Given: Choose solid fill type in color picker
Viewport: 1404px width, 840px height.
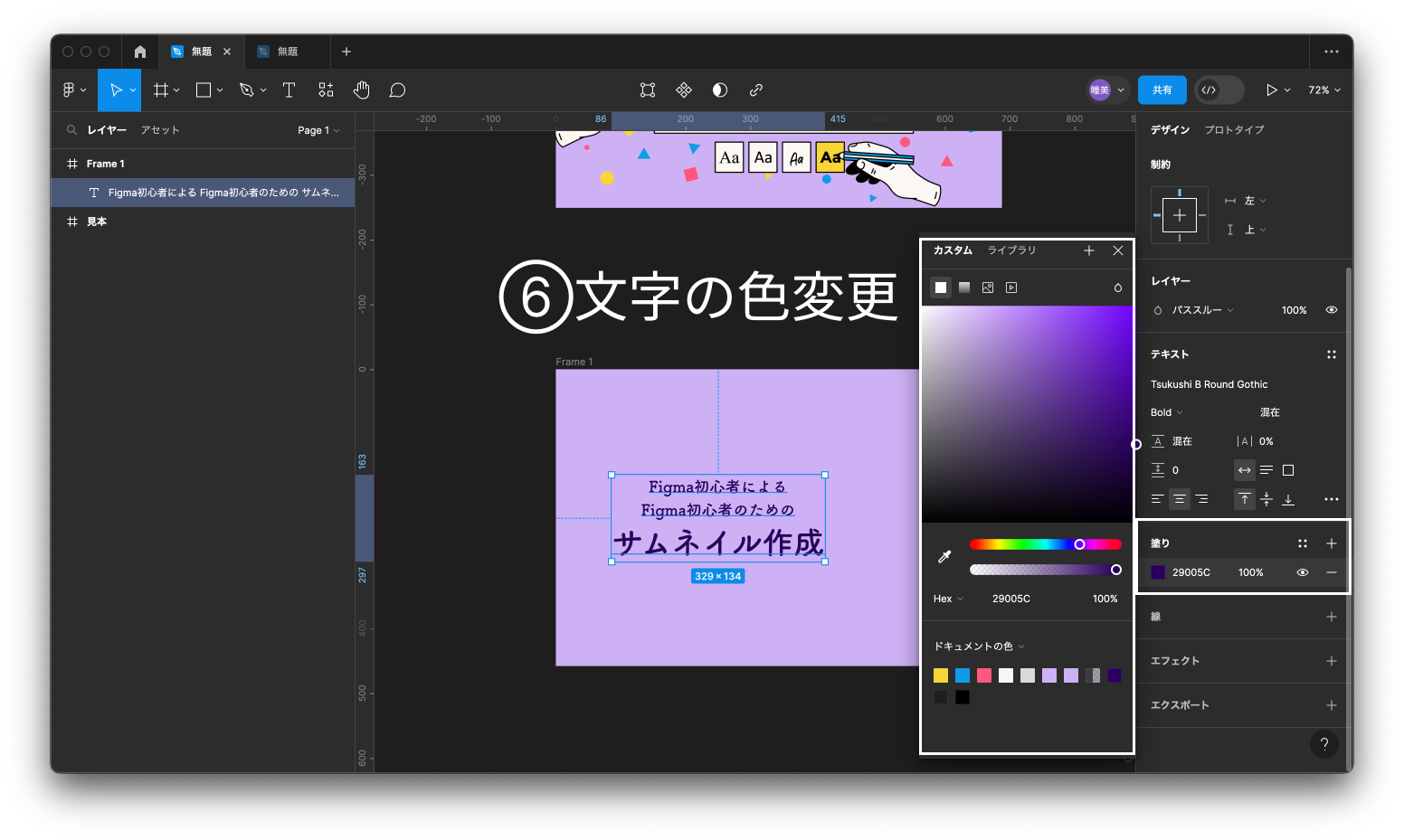Looking at the screenshot, I should pos(941,288).
